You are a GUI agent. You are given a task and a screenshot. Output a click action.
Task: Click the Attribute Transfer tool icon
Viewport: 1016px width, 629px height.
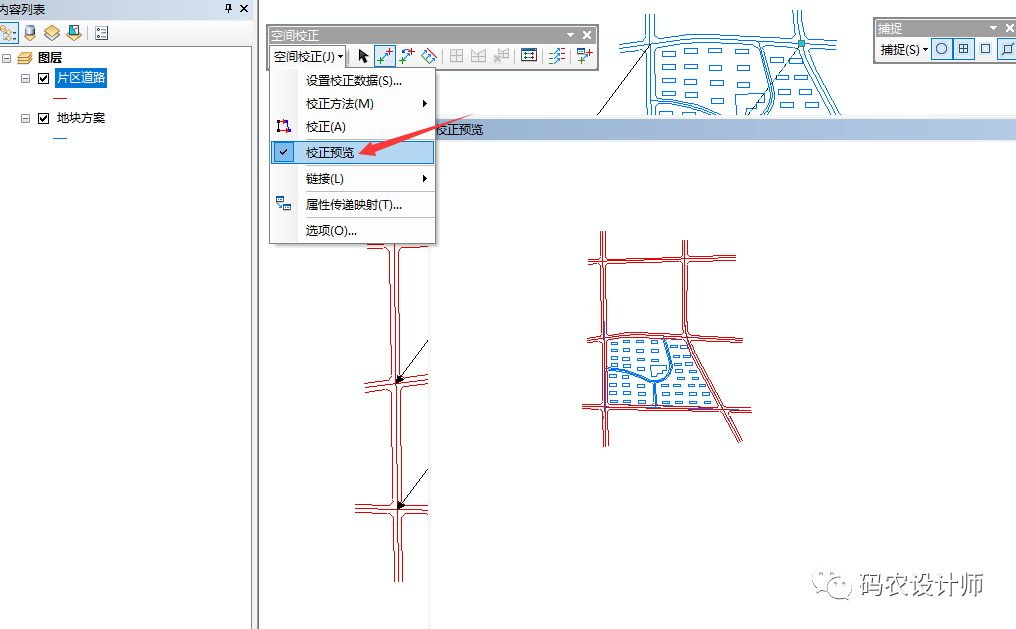pos(585,57)
